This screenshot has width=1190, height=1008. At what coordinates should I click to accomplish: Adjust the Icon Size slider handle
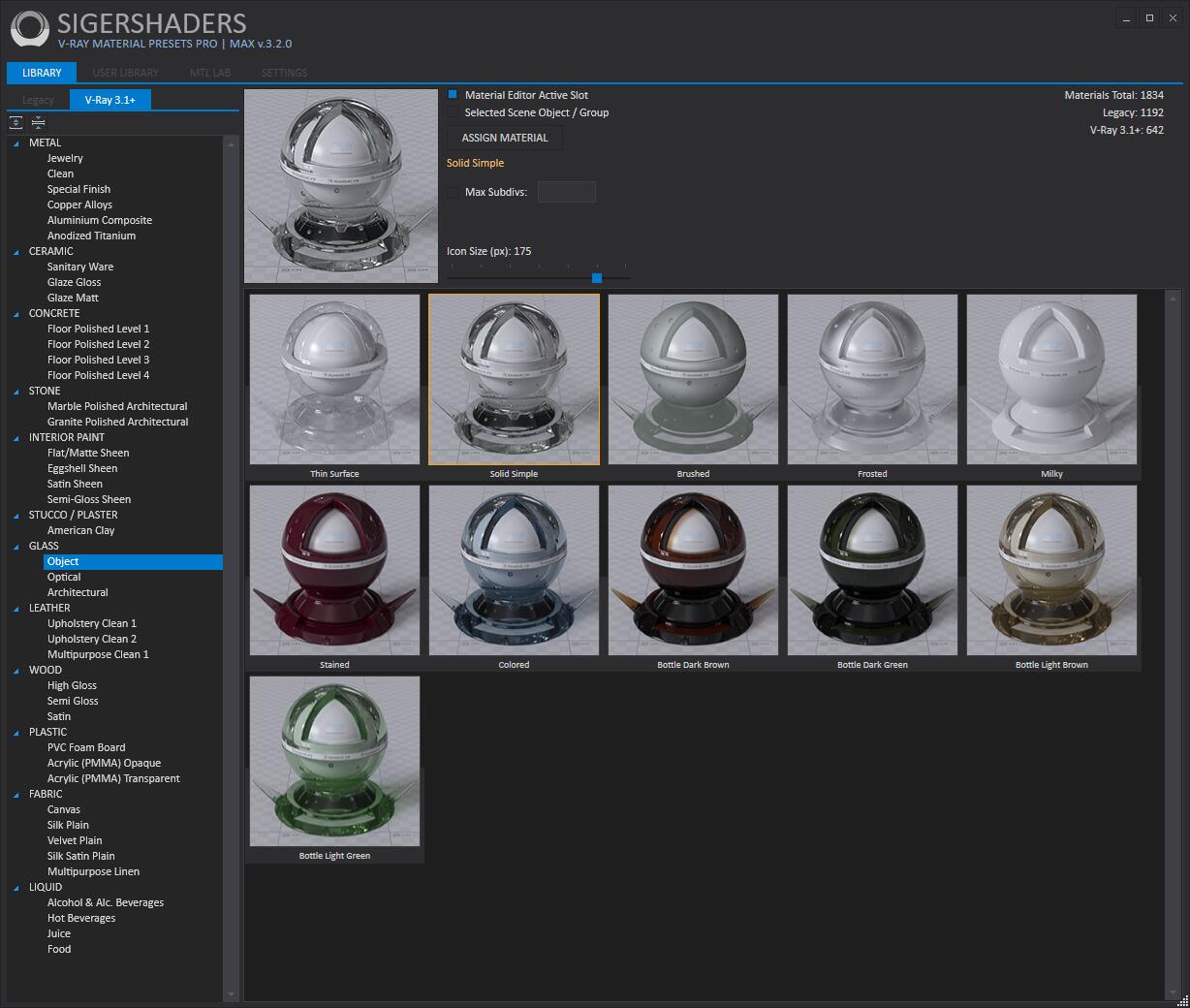597,278
